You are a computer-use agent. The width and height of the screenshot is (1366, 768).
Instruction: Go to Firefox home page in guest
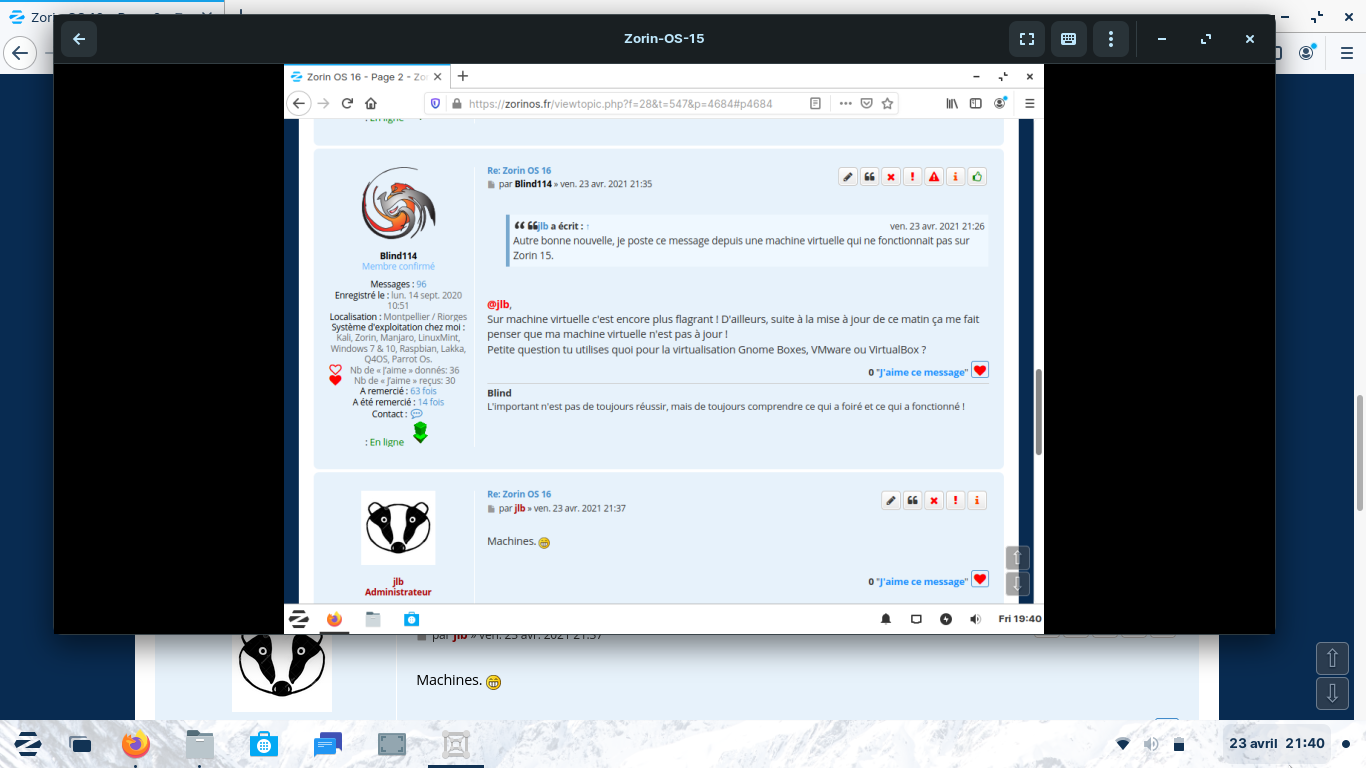[x=370, y=103]
